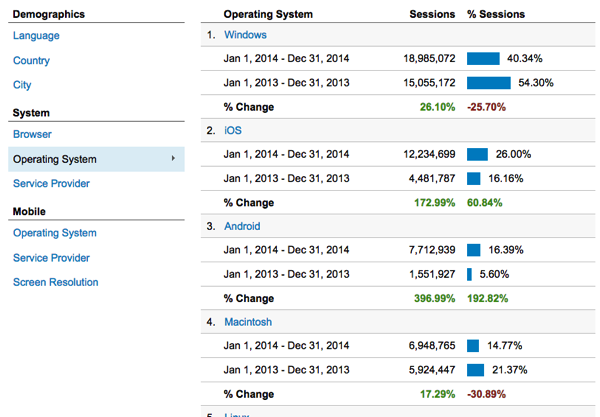The image size is (600, 417).
Task: Click the iOS 16.16% sessions bar
Action: [473, 178]
